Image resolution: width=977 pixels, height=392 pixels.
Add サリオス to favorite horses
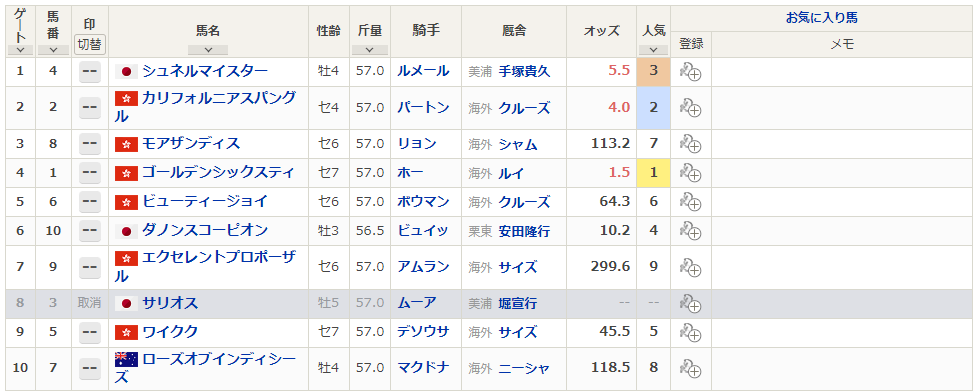click(x=690, y=304)
